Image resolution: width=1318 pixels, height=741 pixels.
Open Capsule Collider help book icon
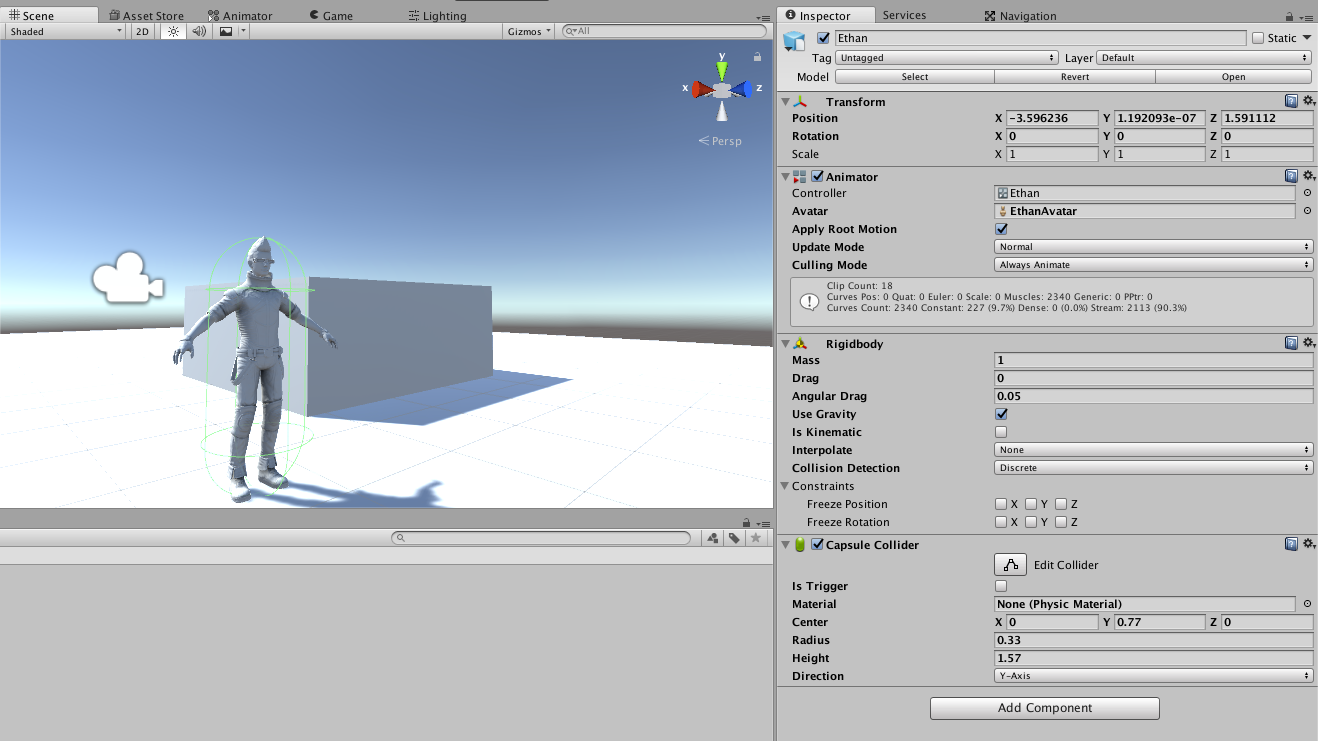click(1291, 544)
